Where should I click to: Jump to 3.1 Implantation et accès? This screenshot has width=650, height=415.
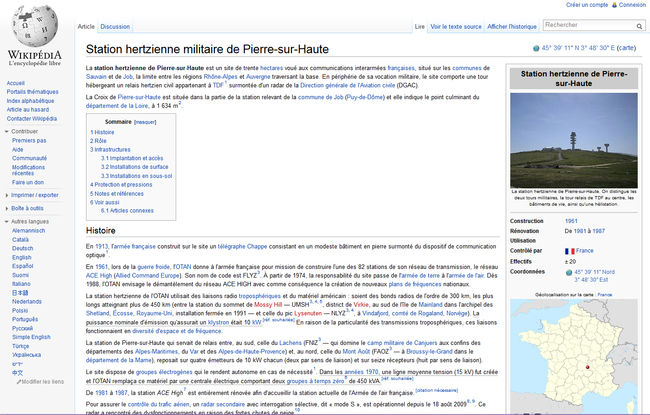click(x=132, y=158)
